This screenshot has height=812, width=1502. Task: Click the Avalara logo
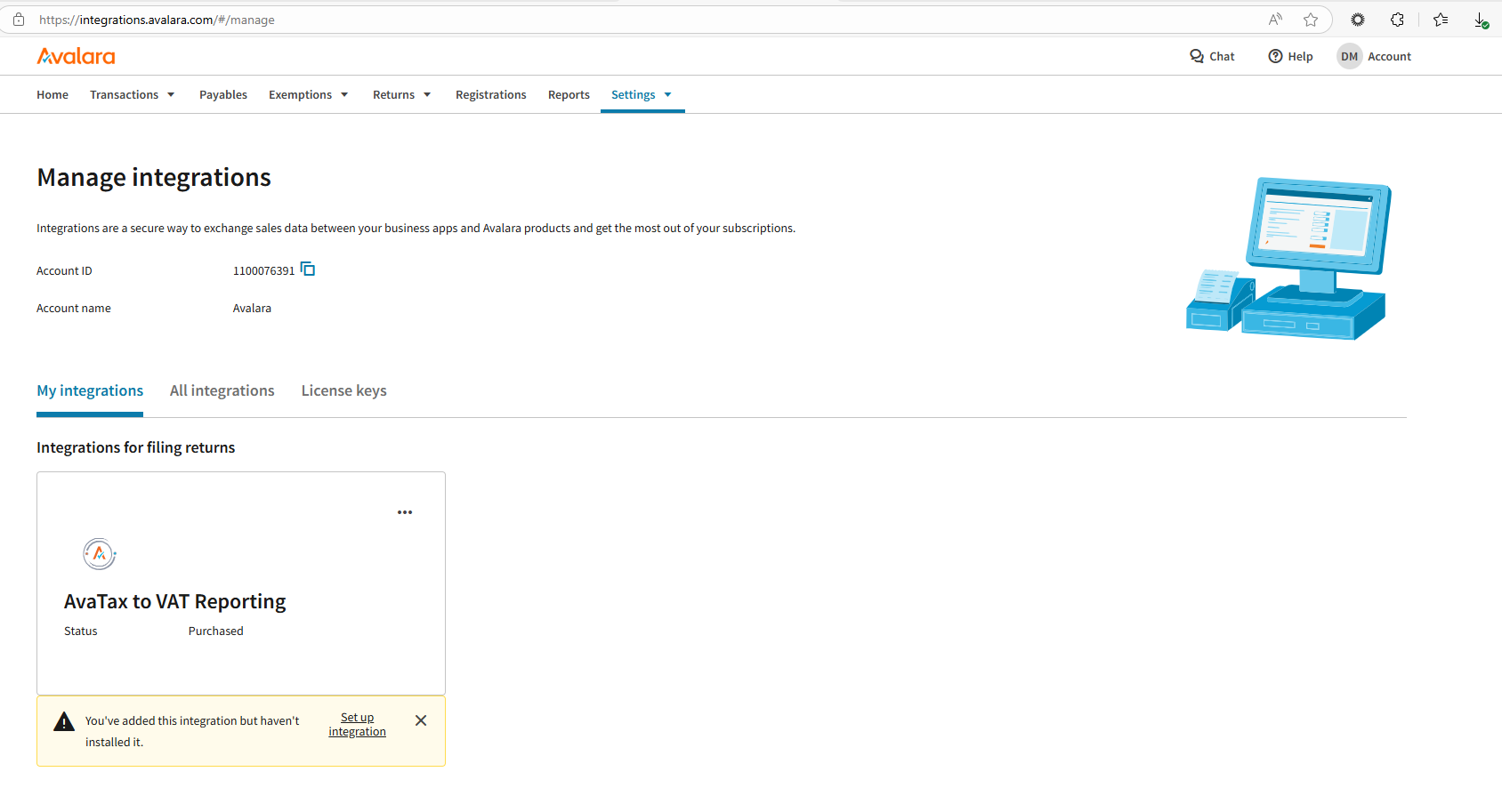(x=76, y=56)
